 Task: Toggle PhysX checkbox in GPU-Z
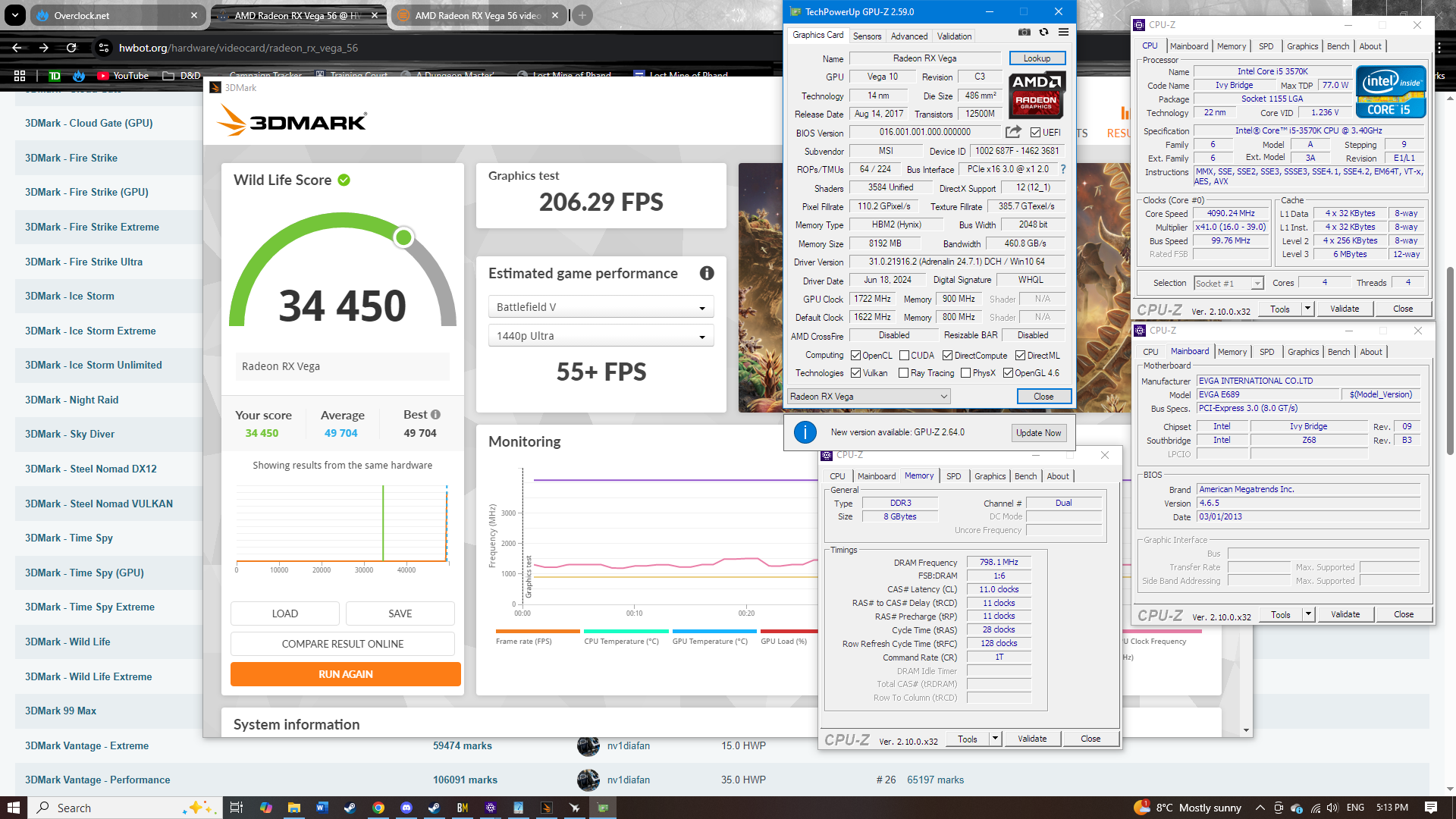965,373
